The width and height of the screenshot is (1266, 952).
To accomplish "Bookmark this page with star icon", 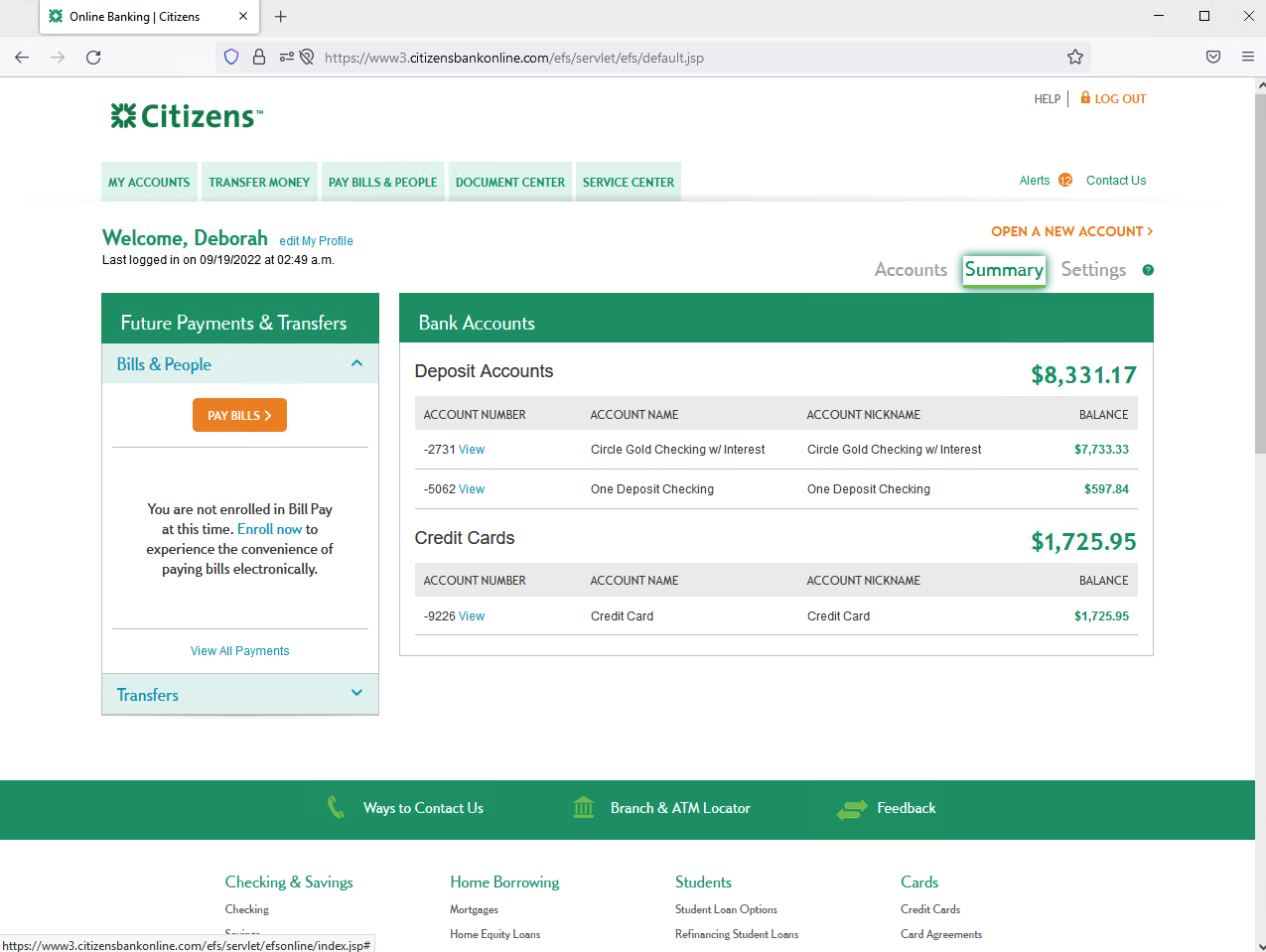I will (1075, 58).
